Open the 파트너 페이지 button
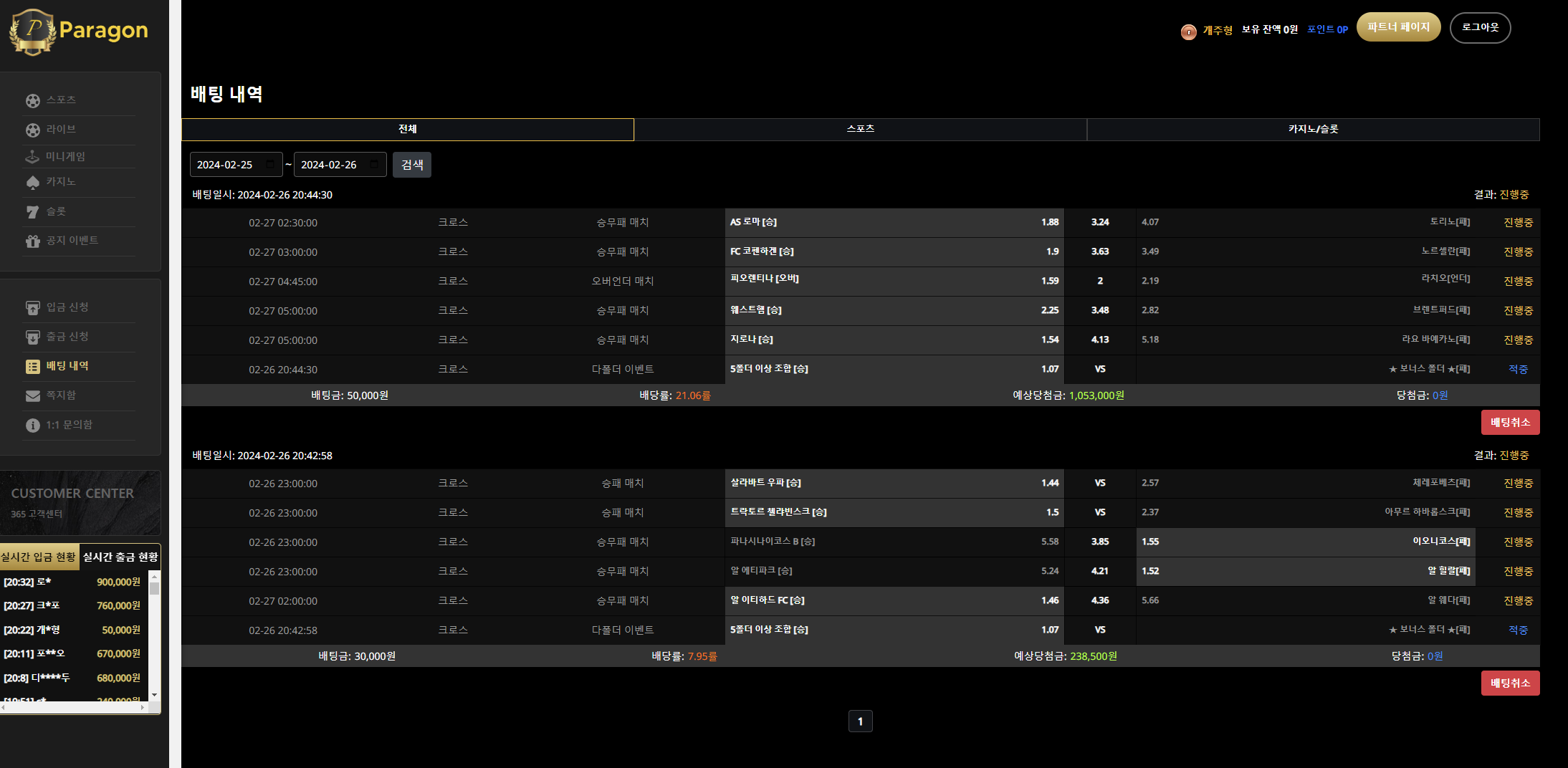The width and height of the screenshot is (1568, 768). (x=1398, y=27)
